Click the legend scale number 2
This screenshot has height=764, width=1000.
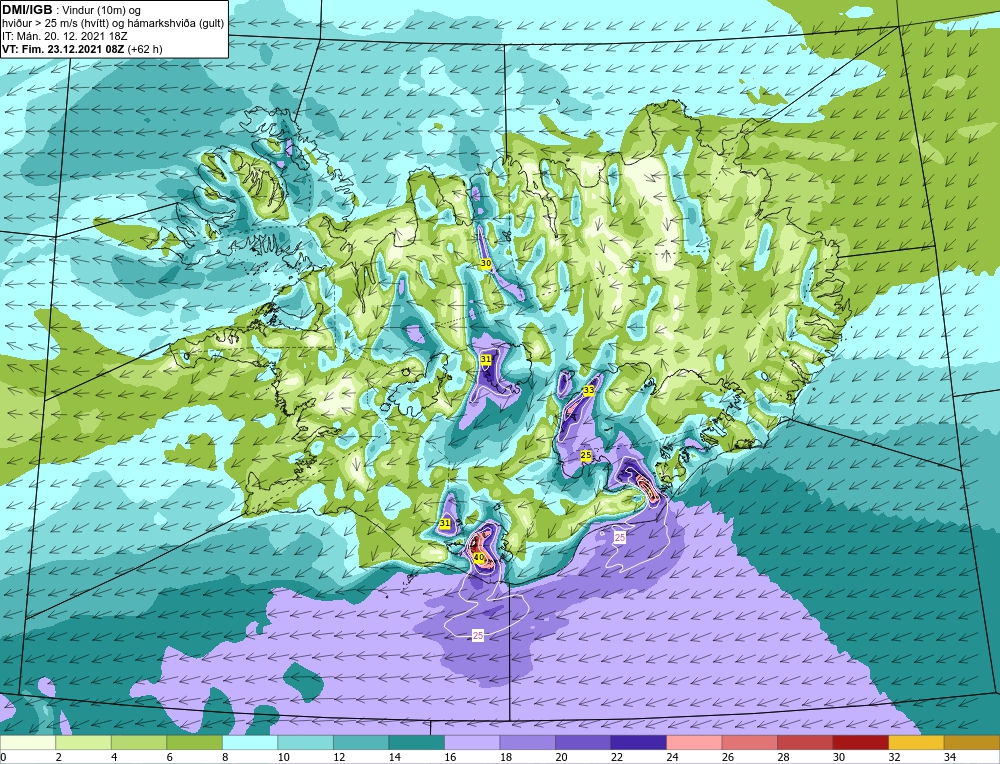[58, 758]
